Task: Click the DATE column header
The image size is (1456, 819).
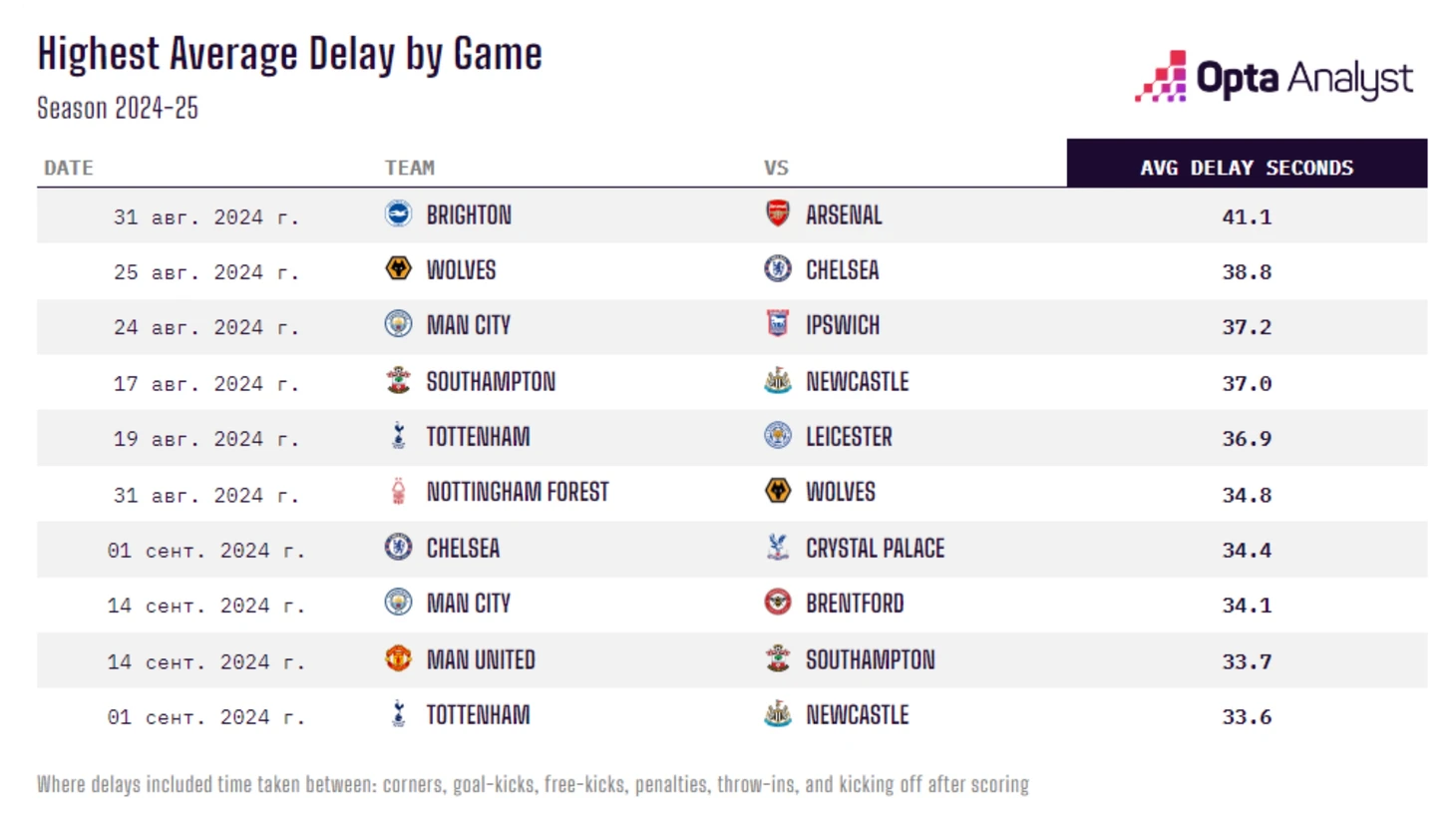Action: pyautogui.click(x=69, y=168)
